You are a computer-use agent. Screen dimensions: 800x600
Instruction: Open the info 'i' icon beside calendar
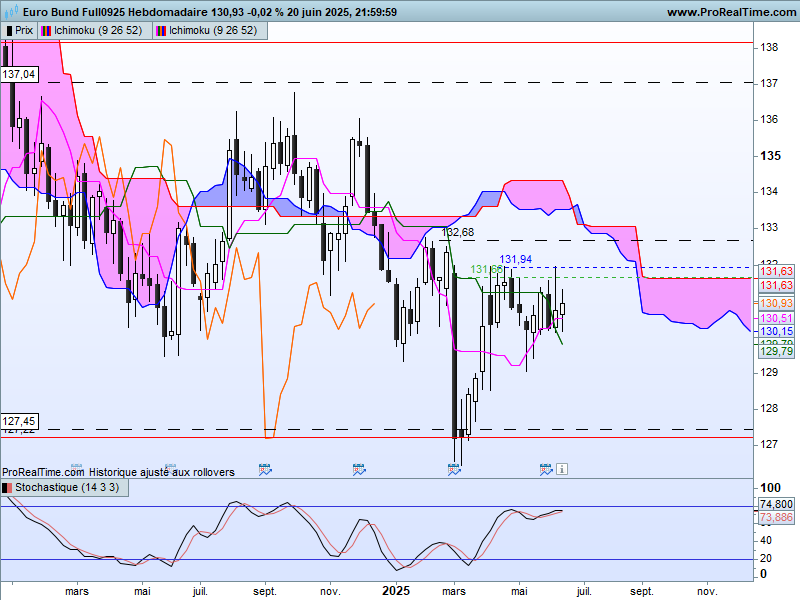click(x=562, y=469)
